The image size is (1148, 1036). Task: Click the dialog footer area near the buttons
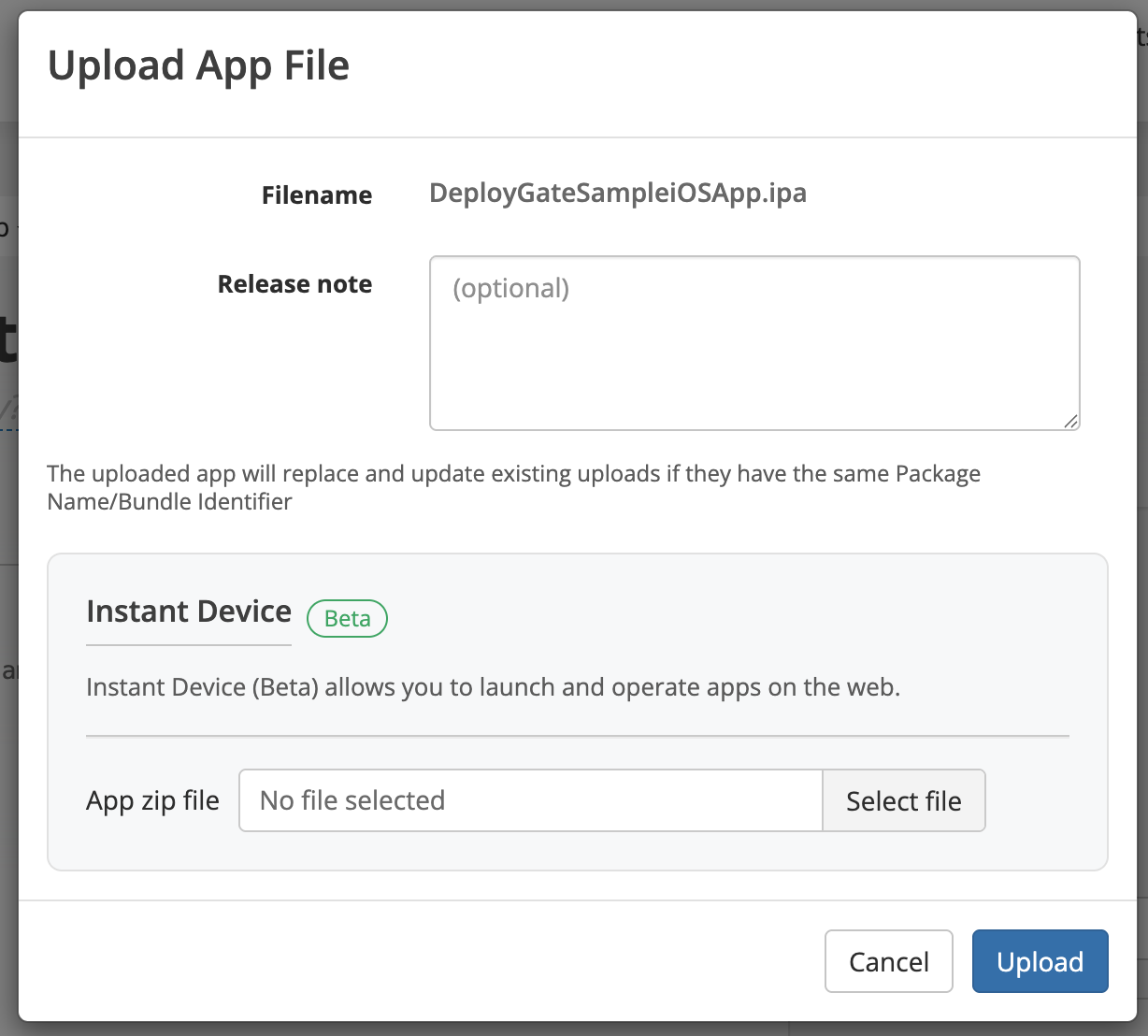[x=467, y=961]
